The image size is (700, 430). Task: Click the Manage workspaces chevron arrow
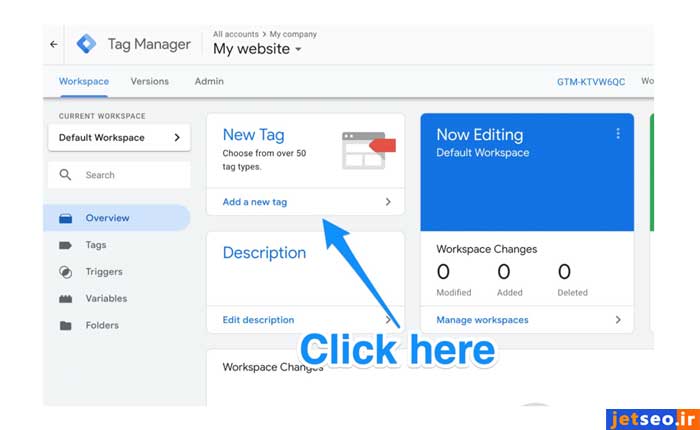coord(617,320)
